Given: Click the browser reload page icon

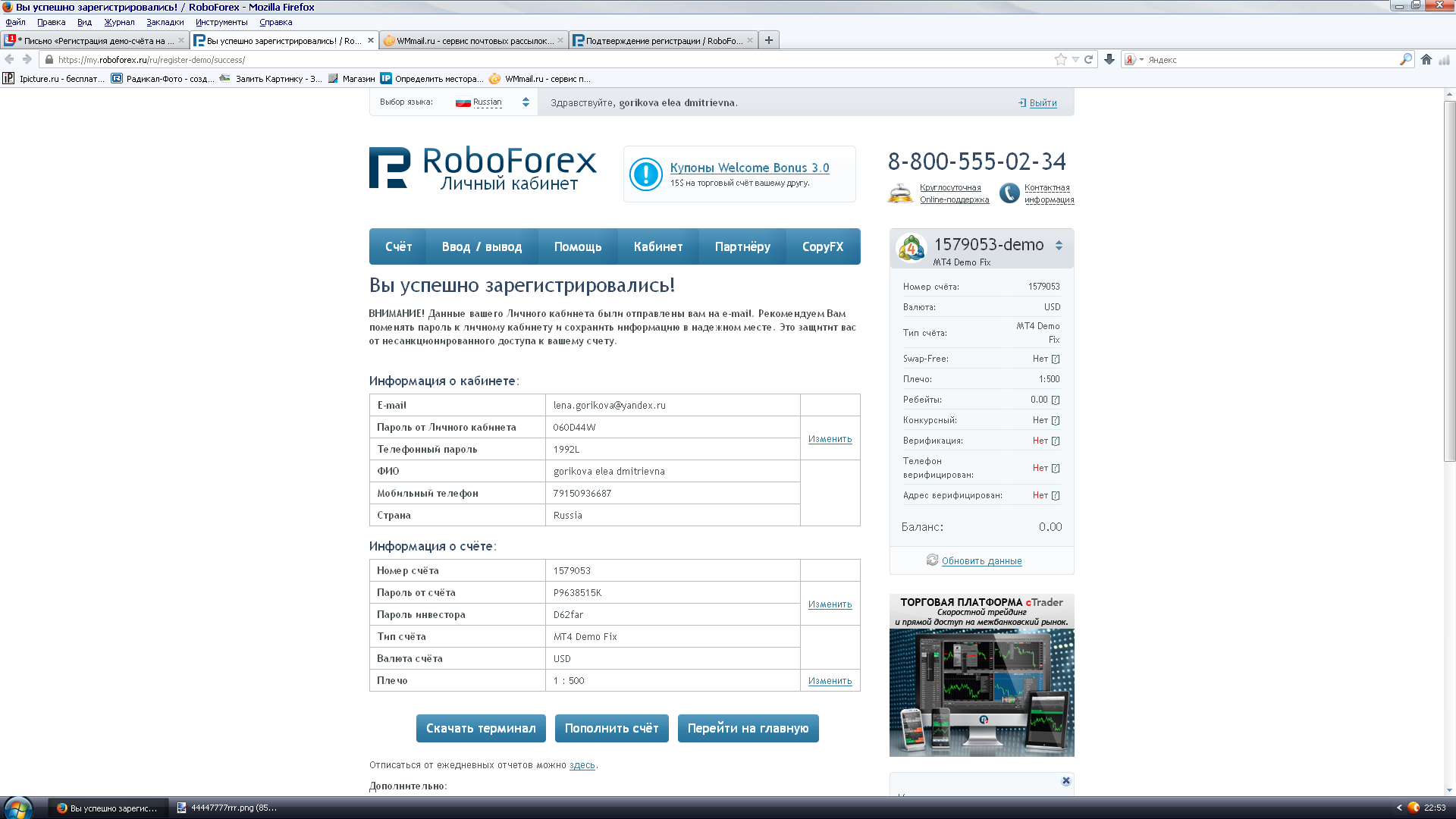Looking at the screenshot, I should tap(1089, 60).
